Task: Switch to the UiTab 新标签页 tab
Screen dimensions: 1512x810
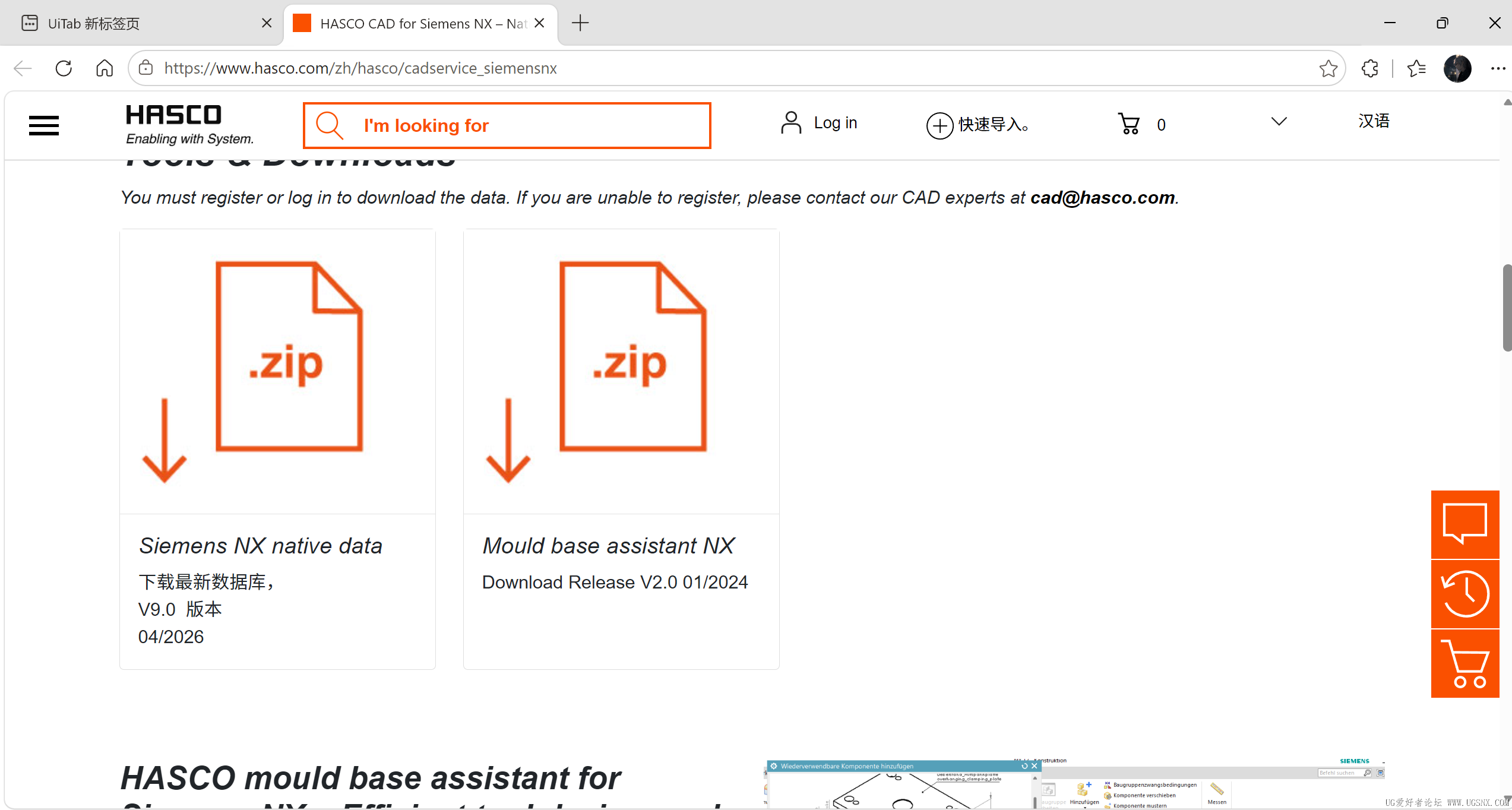Action: [141, 23]
